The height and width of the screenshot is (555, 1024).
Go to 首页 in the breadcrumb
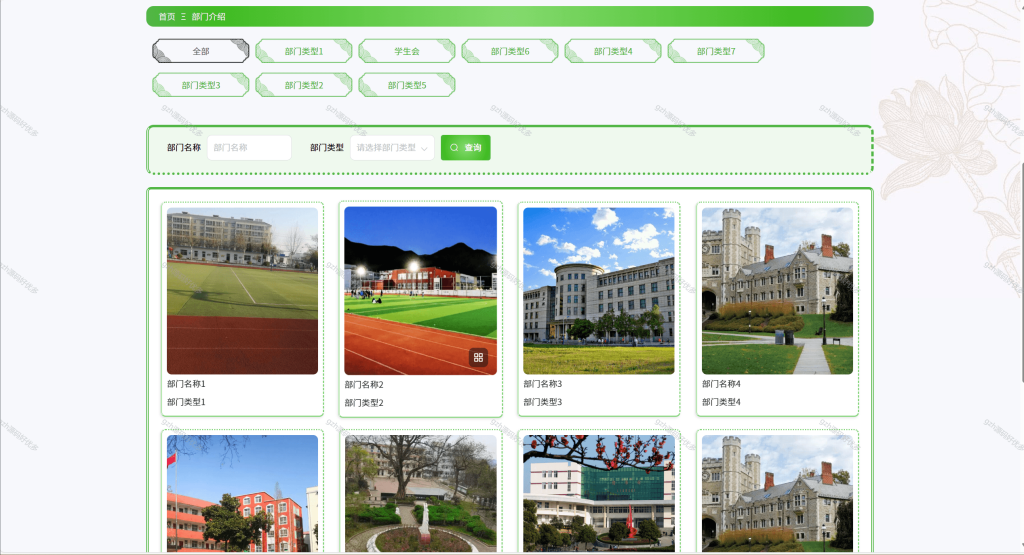[167, 16]
